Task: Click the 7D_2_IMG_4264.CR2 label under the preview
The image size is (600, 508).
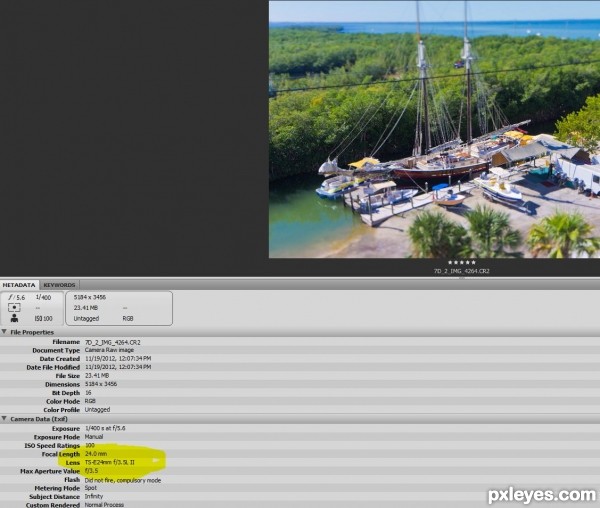Action: [x=461, y=271]
